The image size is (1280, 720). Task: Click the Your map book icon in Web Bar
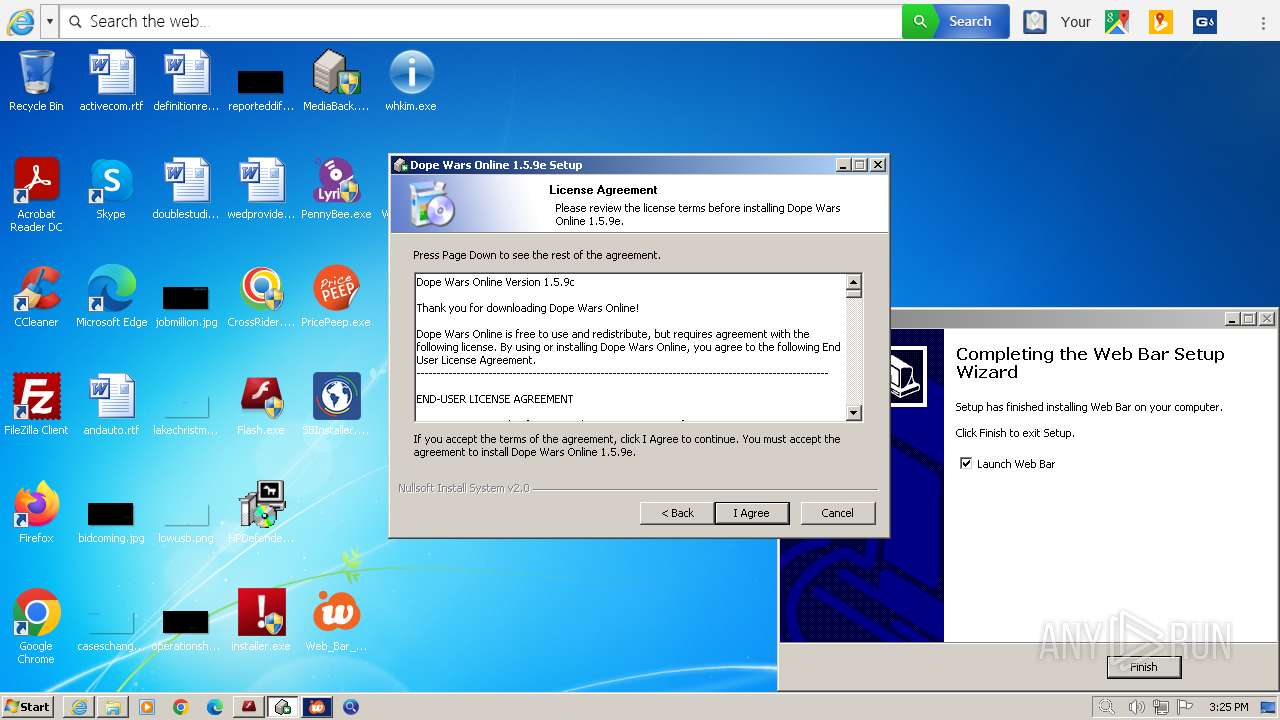pos(1035,21)
